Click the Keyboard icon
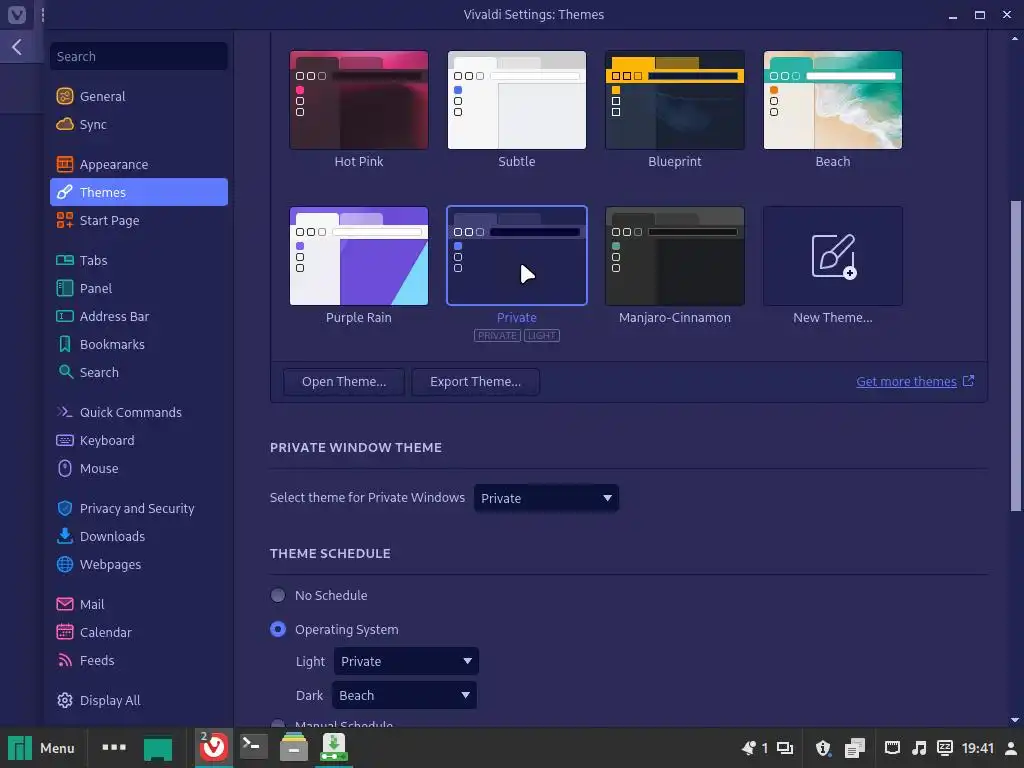 pos(65,441)
